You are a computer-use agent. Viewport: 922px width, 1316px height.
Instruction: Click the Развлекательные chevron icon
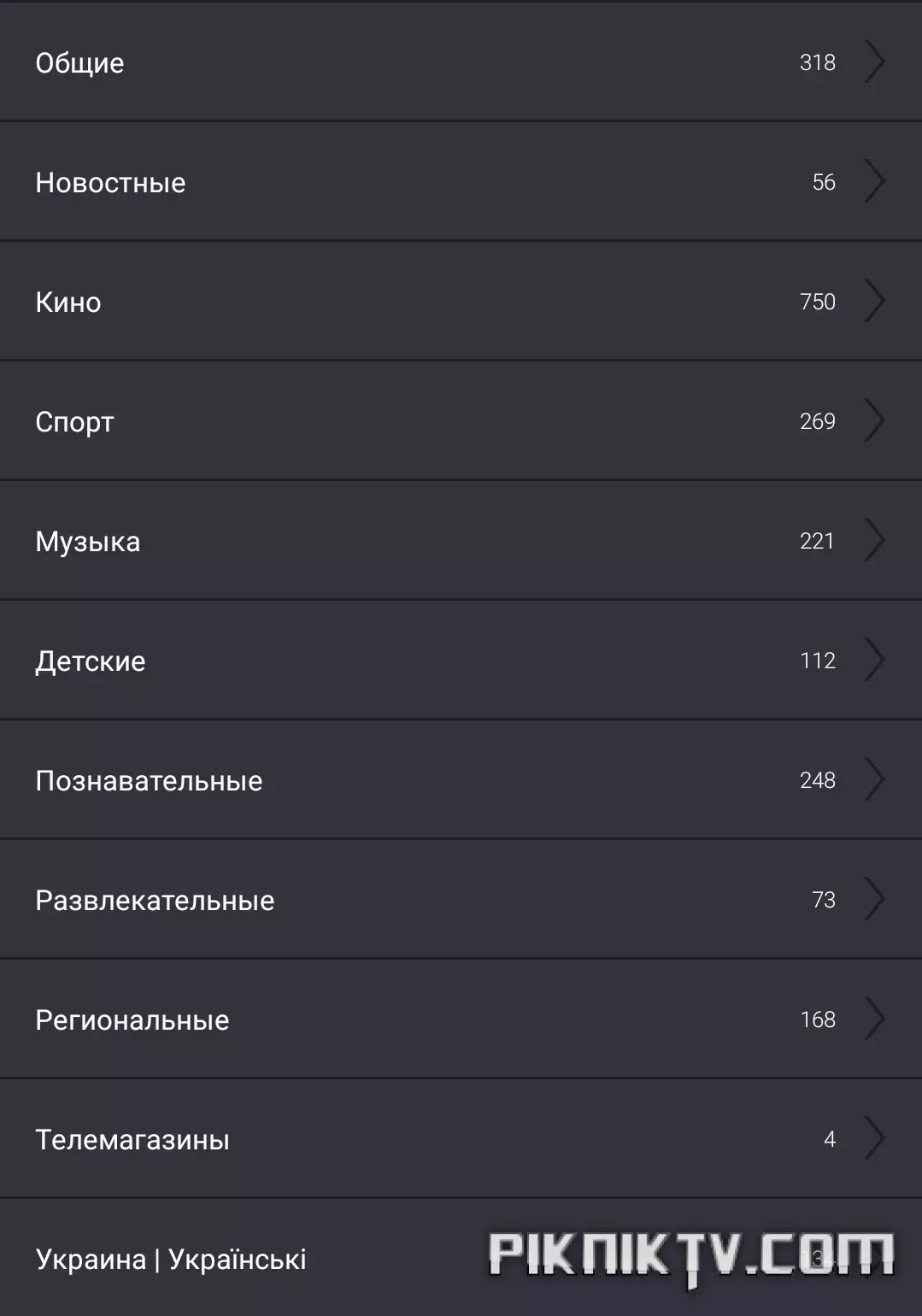[x=874, y=899]
